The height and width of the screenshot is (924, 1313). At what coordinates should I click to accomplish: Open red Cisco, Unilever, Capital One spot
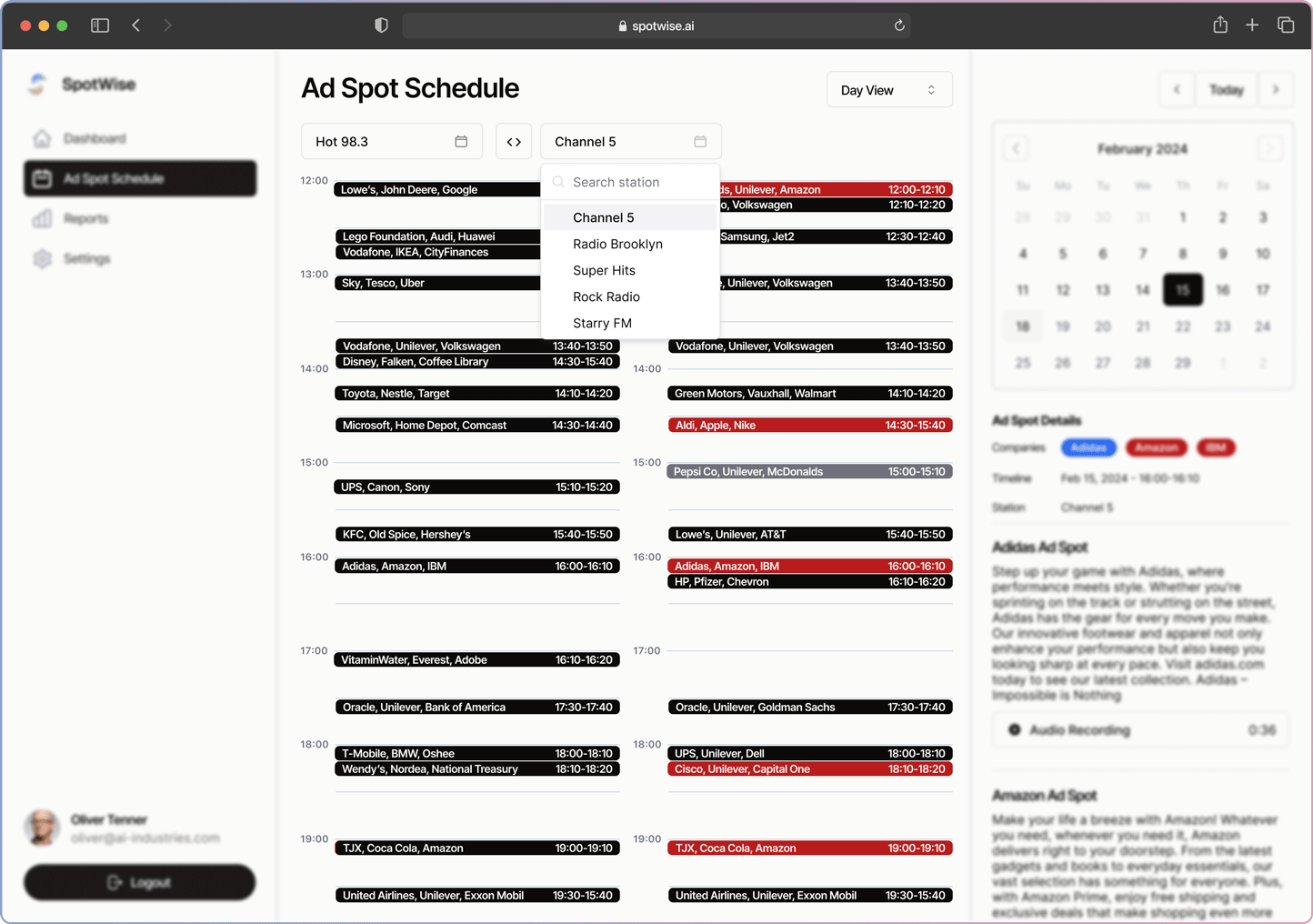(x=810, y=768)
